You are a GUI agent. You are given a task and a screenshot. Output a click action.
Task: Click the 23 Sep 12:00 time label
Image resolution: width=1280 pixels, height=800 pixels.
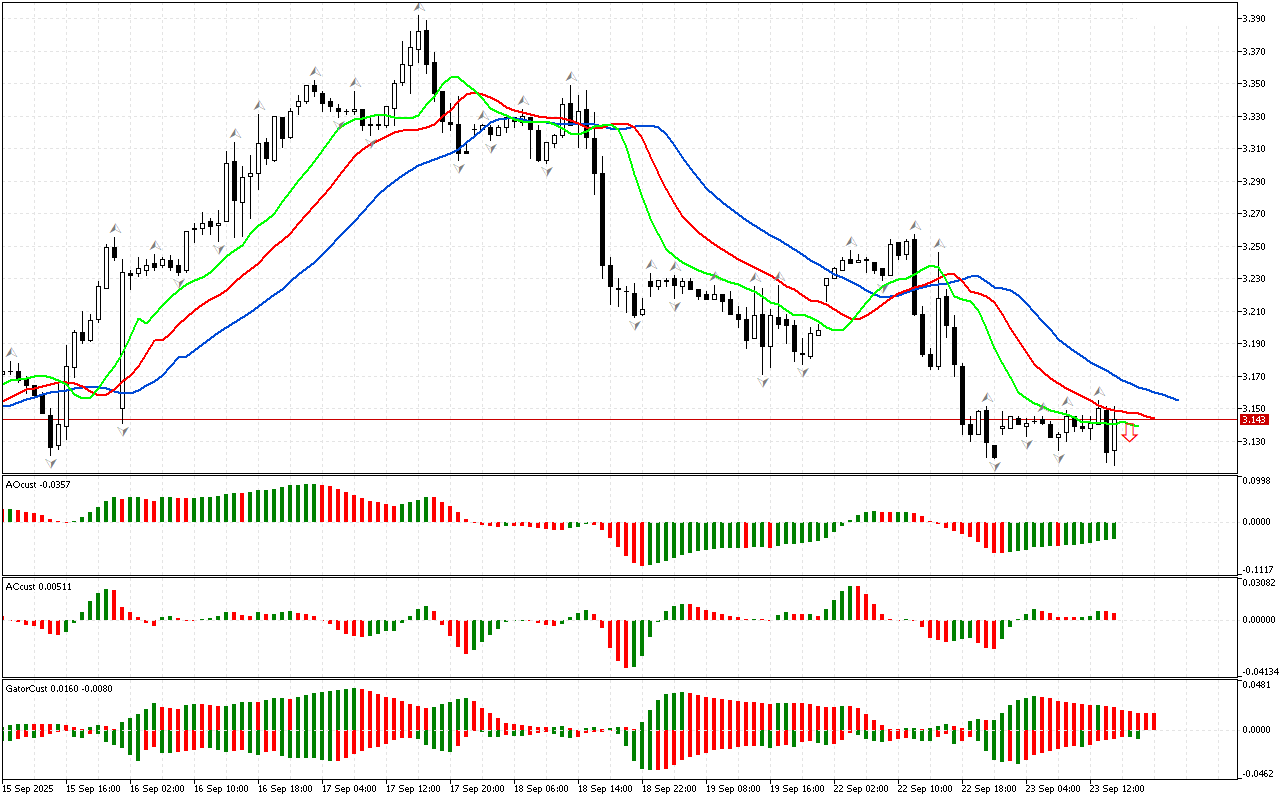click(1116, 788)
